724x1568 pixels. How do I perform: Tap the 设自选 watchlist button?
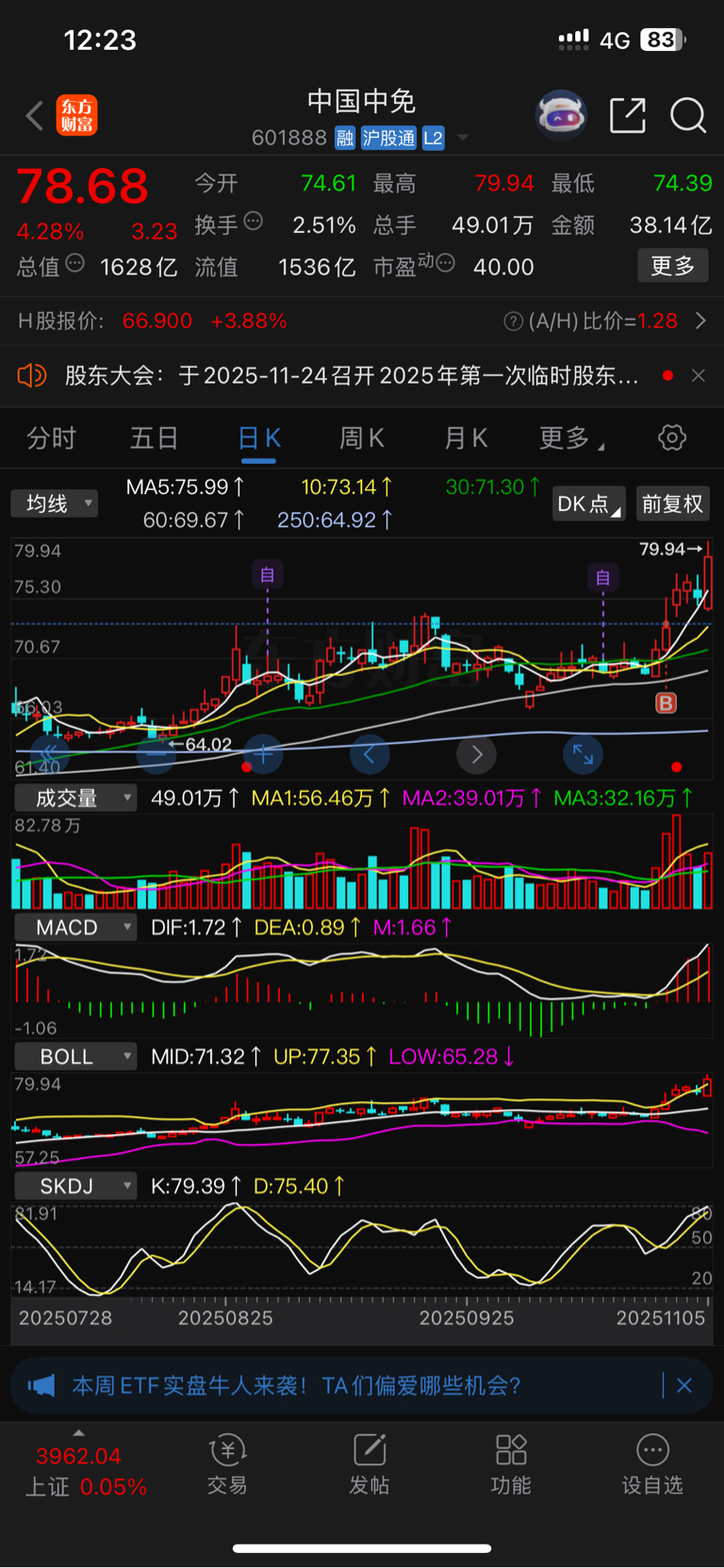click(x=652, y=1465)
